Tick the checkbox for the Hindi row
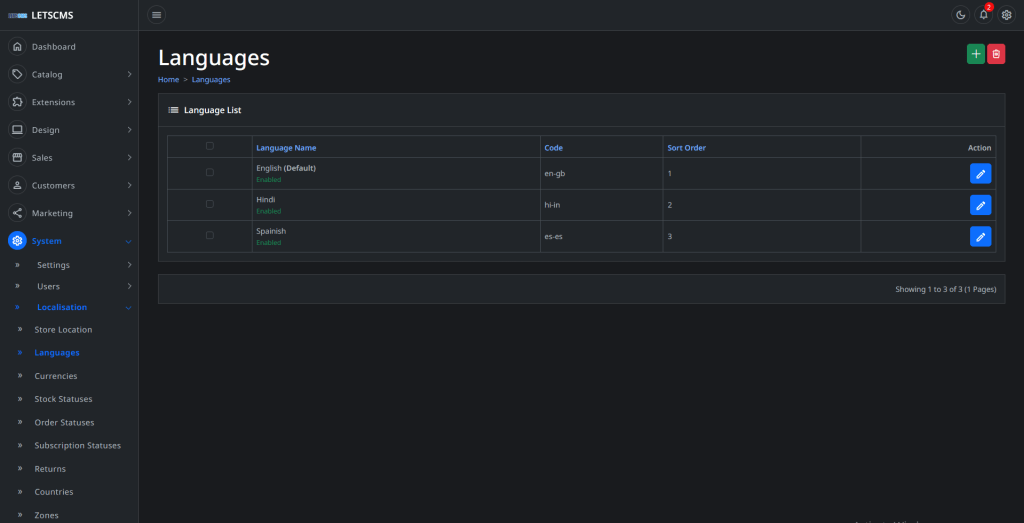Viewport: 1024px width, 523px height. pyautogui.click(x=209, y=204)
